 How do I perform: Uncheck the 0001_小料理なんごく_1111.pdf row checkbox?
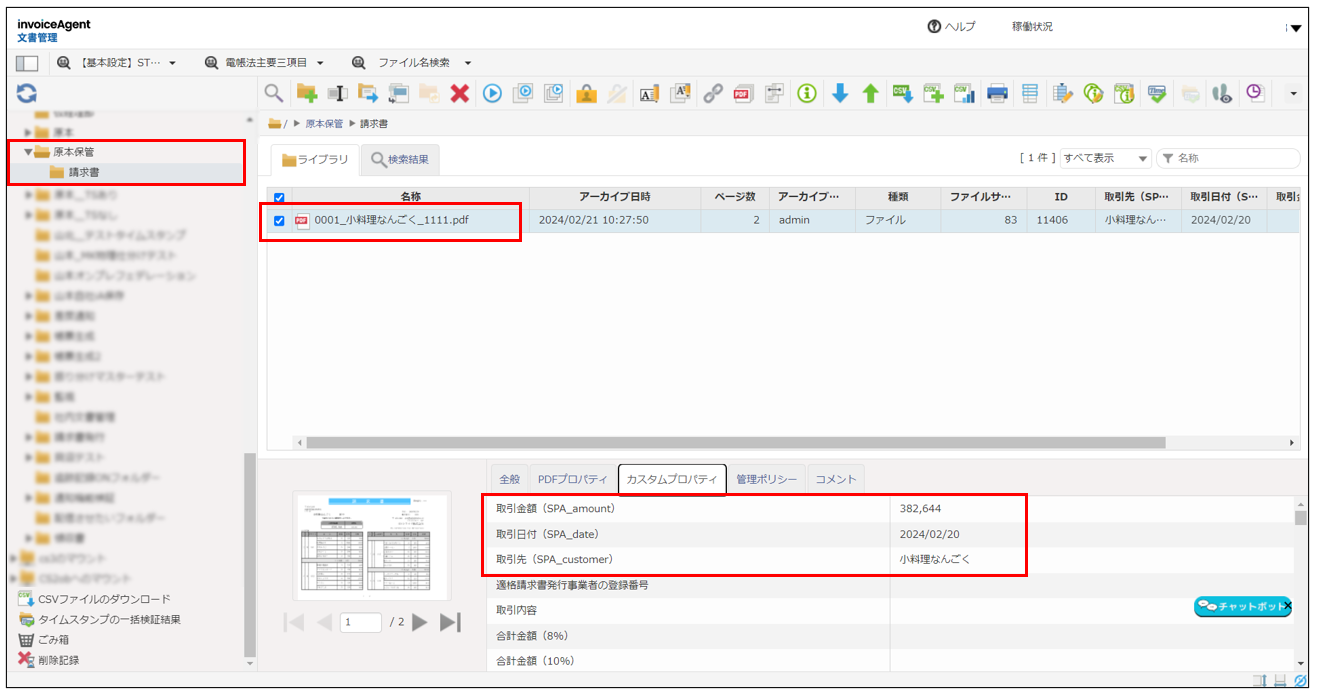(x=277, y=219)
